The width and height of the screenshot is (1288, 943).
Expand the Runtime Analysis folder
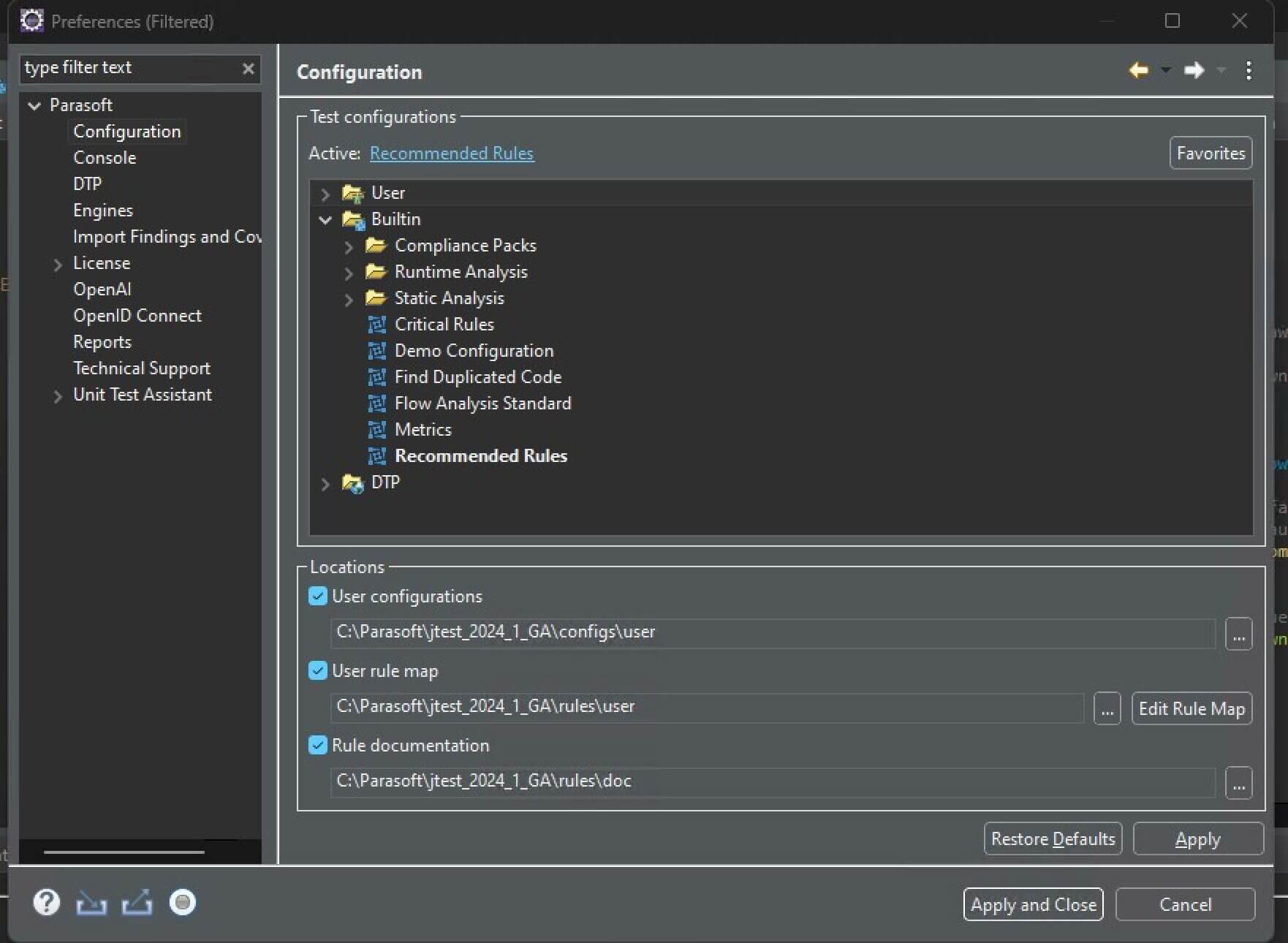349,273
